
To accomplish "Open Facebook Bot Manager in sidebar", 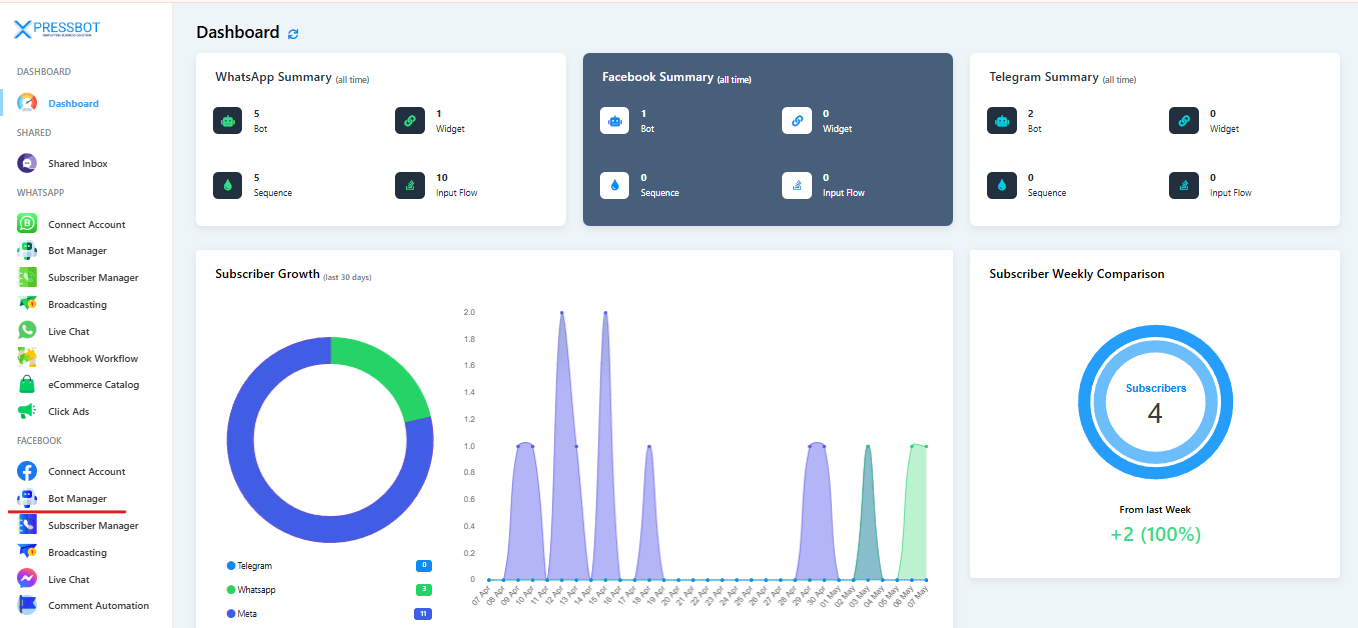I will (x=77, y=498).
